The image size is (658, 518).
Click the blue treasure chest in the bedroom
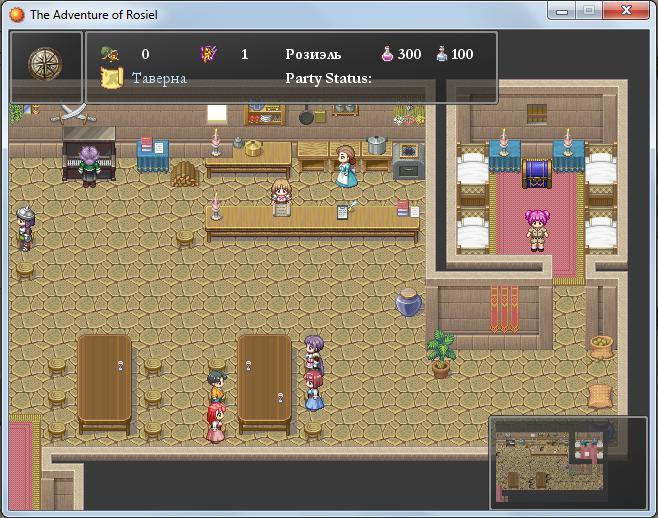(537, 174)
